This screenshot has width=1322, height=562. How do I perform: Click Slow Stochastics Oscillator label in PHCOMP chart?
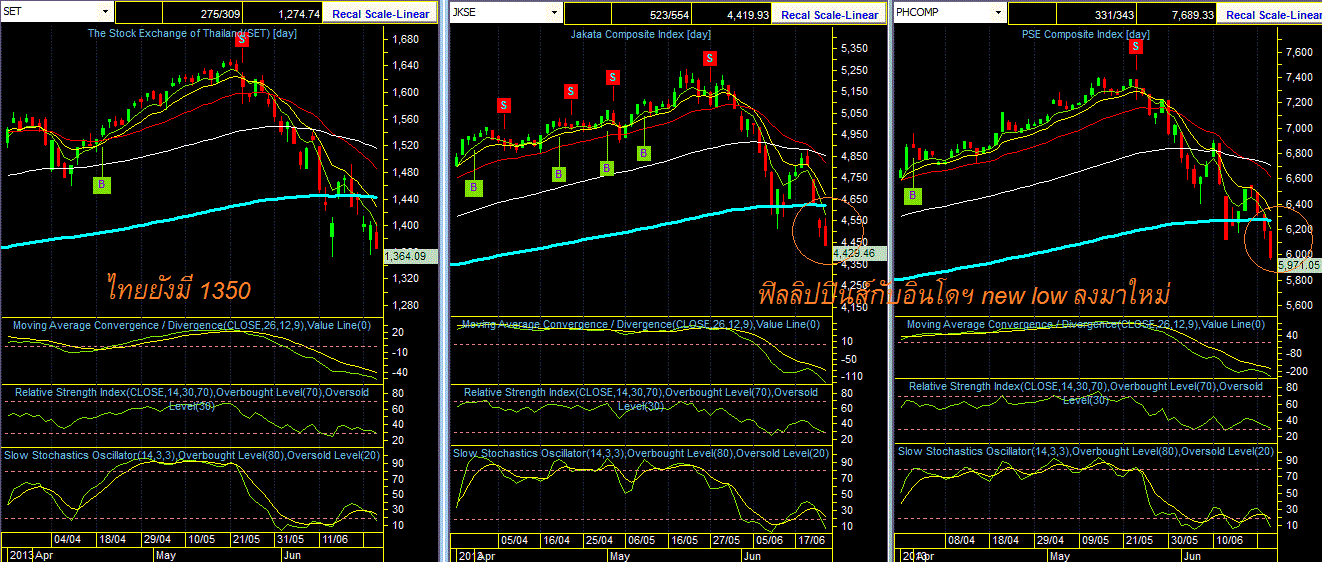(1086, 451)
